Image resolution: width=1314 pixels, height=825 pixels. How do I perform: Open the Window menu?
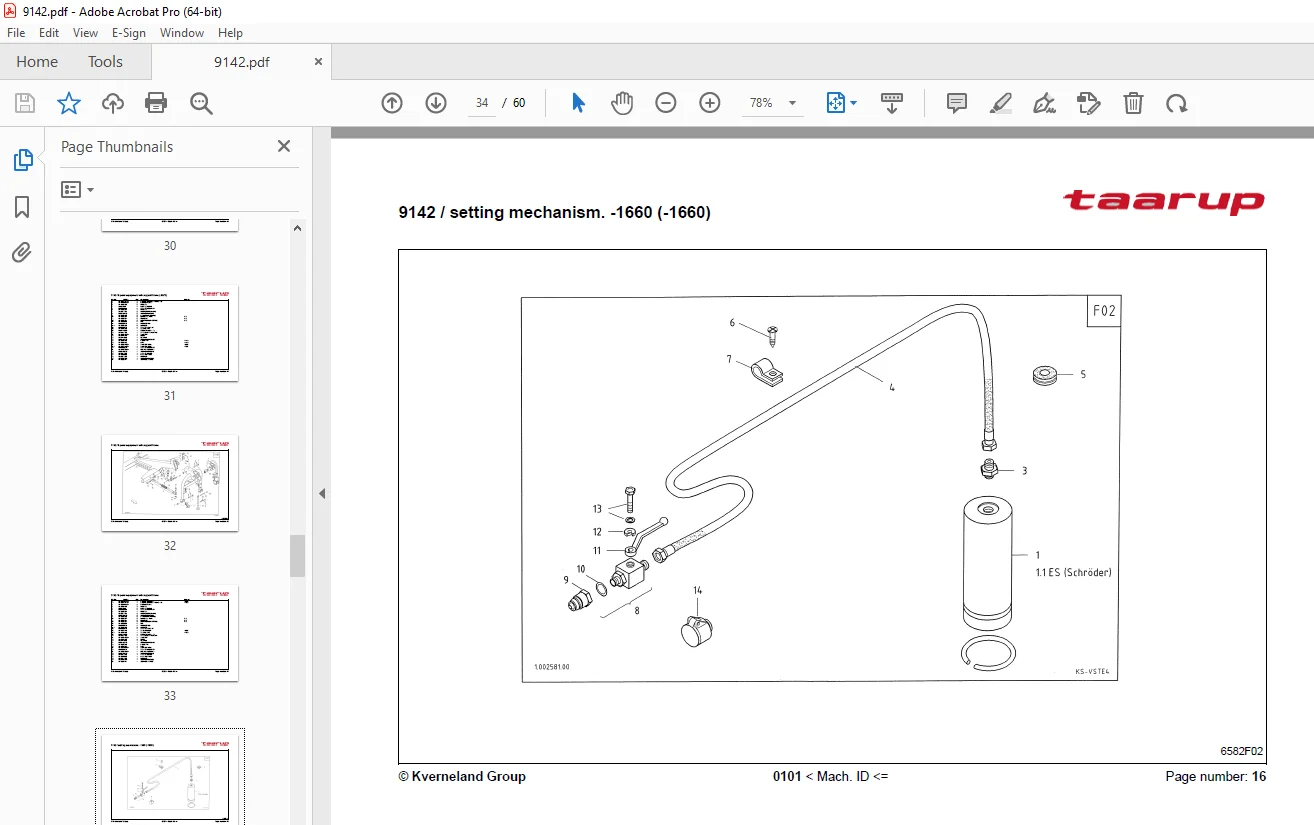click(182, 33)
